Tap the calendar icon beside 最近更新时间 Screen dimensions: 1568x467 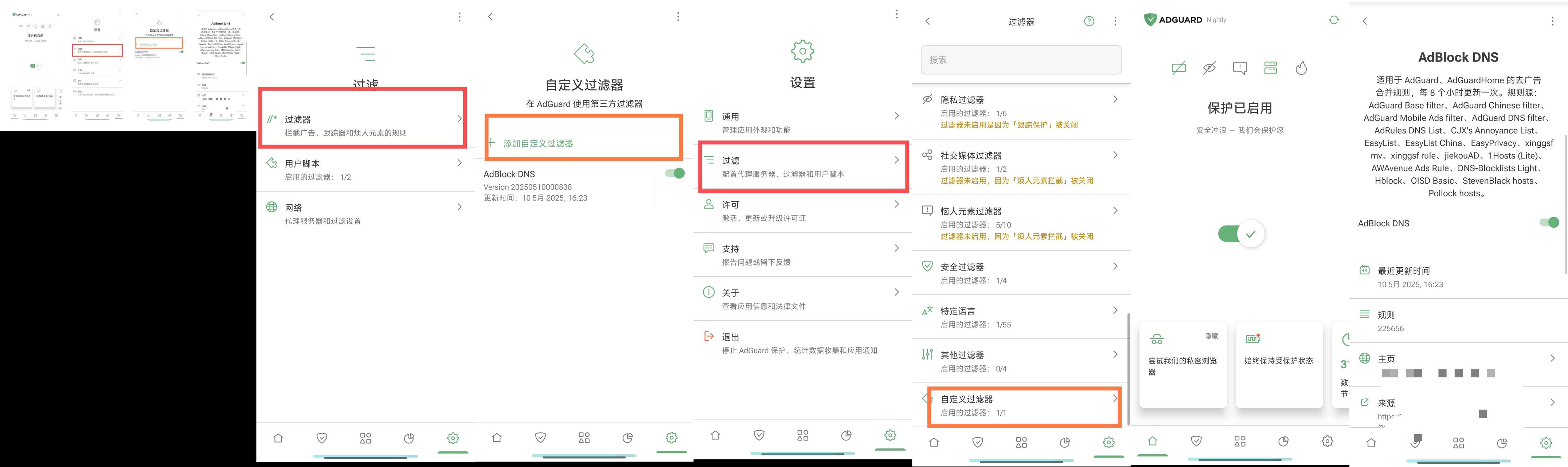click(1365, 270)
